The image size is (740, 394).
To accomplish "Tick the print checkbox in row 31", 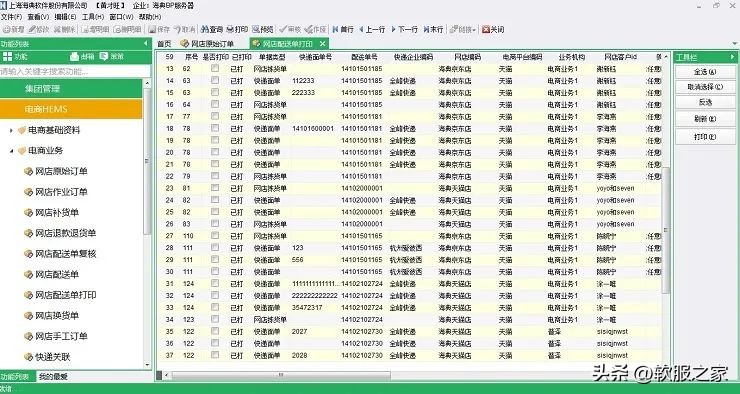I will 215,283.
